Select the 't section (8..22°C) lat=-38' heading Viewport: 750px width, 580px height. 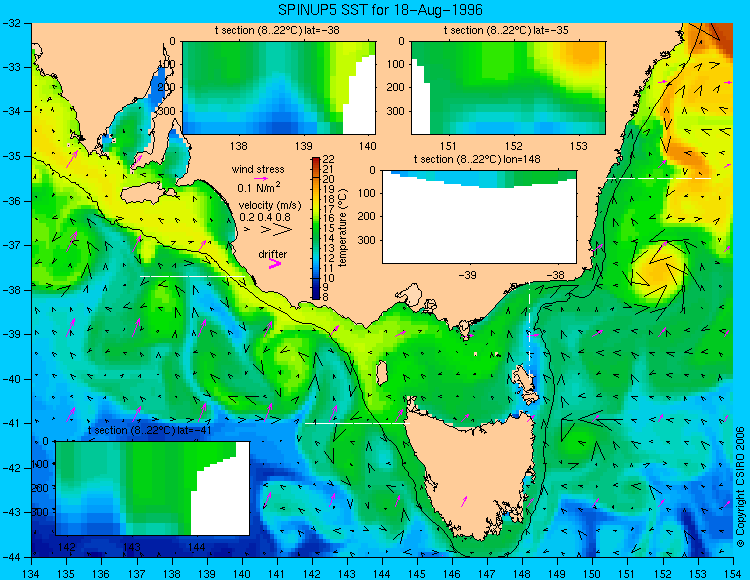(x=277, y=31)
